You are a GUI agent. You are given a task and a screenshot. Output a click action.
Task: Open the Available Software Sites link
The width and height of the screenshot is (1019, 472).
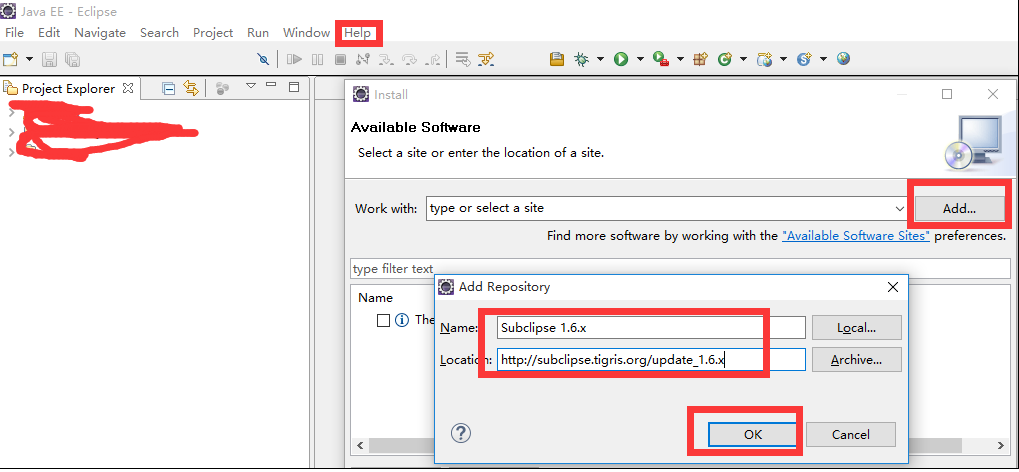pyautogui.click(x=856, y=236)
